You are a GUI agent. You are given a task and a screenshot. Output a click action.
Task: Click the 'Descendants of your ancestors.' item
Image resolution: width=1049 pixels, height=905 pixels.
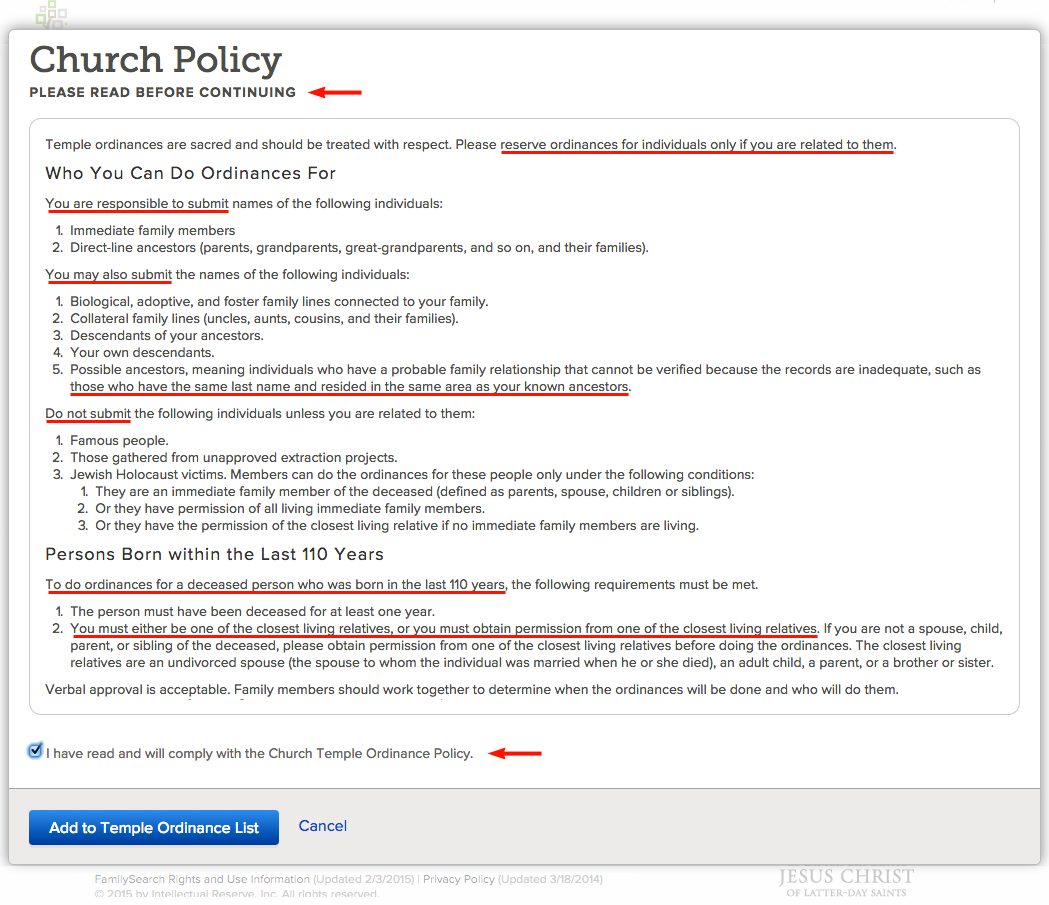[x=167, y=336]
